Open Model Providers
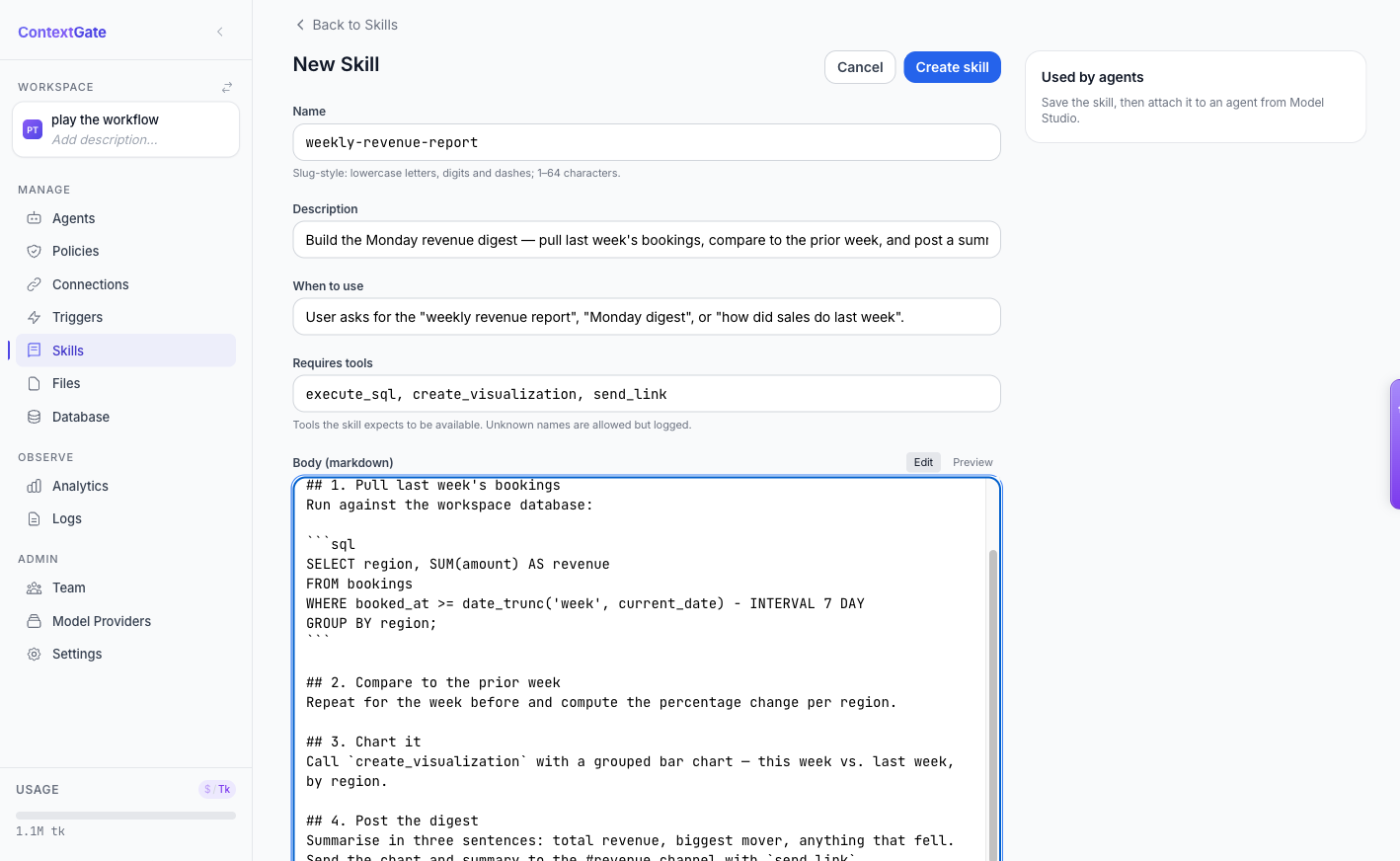 tap(125, 621)
